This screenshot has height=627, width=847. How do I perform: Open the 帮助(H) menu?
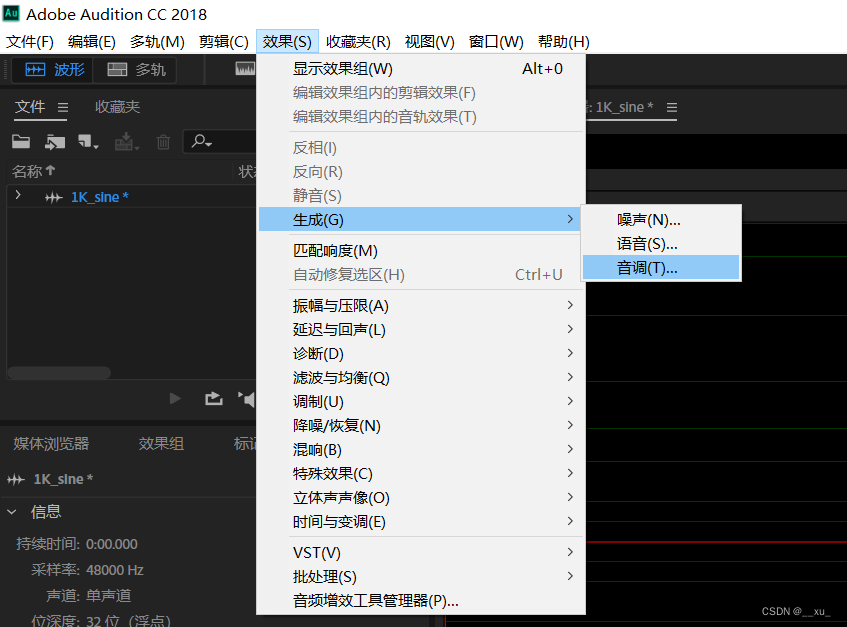563,42
